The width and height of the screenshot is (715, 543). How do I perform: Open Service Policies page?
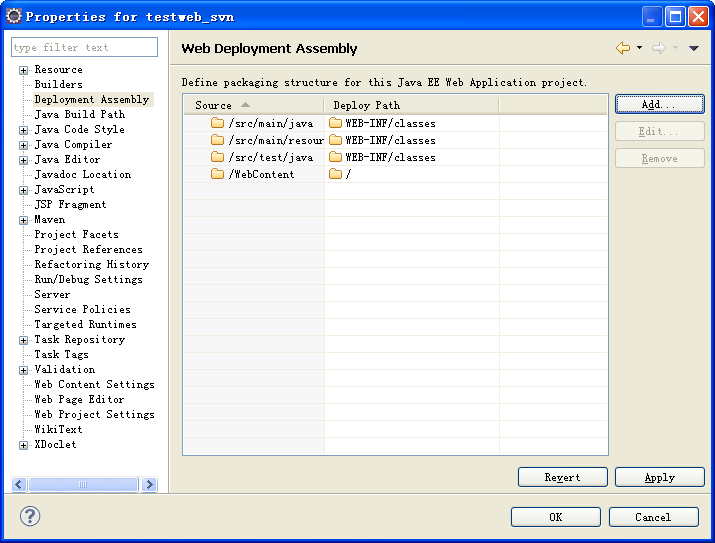83,309
